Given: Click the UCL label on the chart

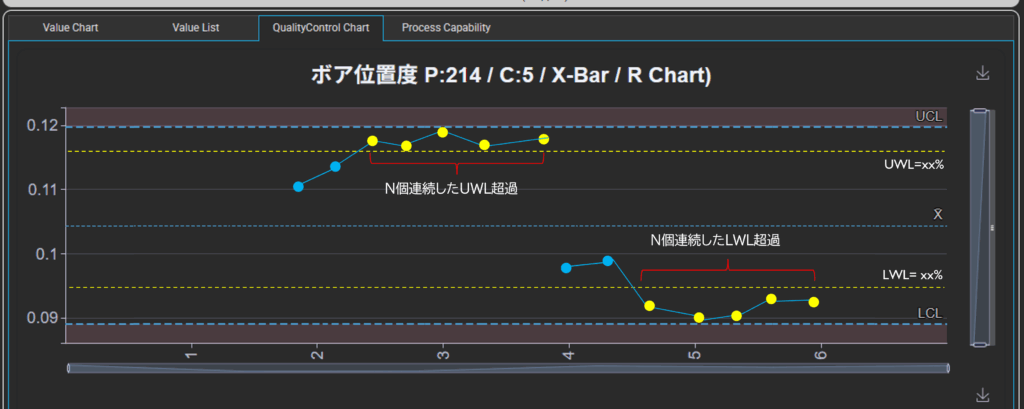Looking at the screenshot, I should (928, 117).
